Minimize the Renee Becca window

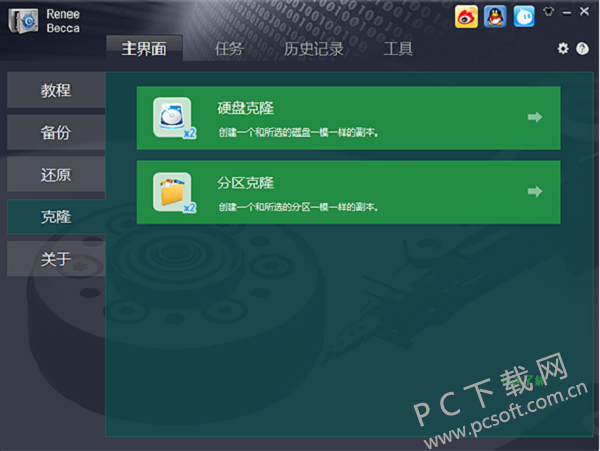pos(567,13)
